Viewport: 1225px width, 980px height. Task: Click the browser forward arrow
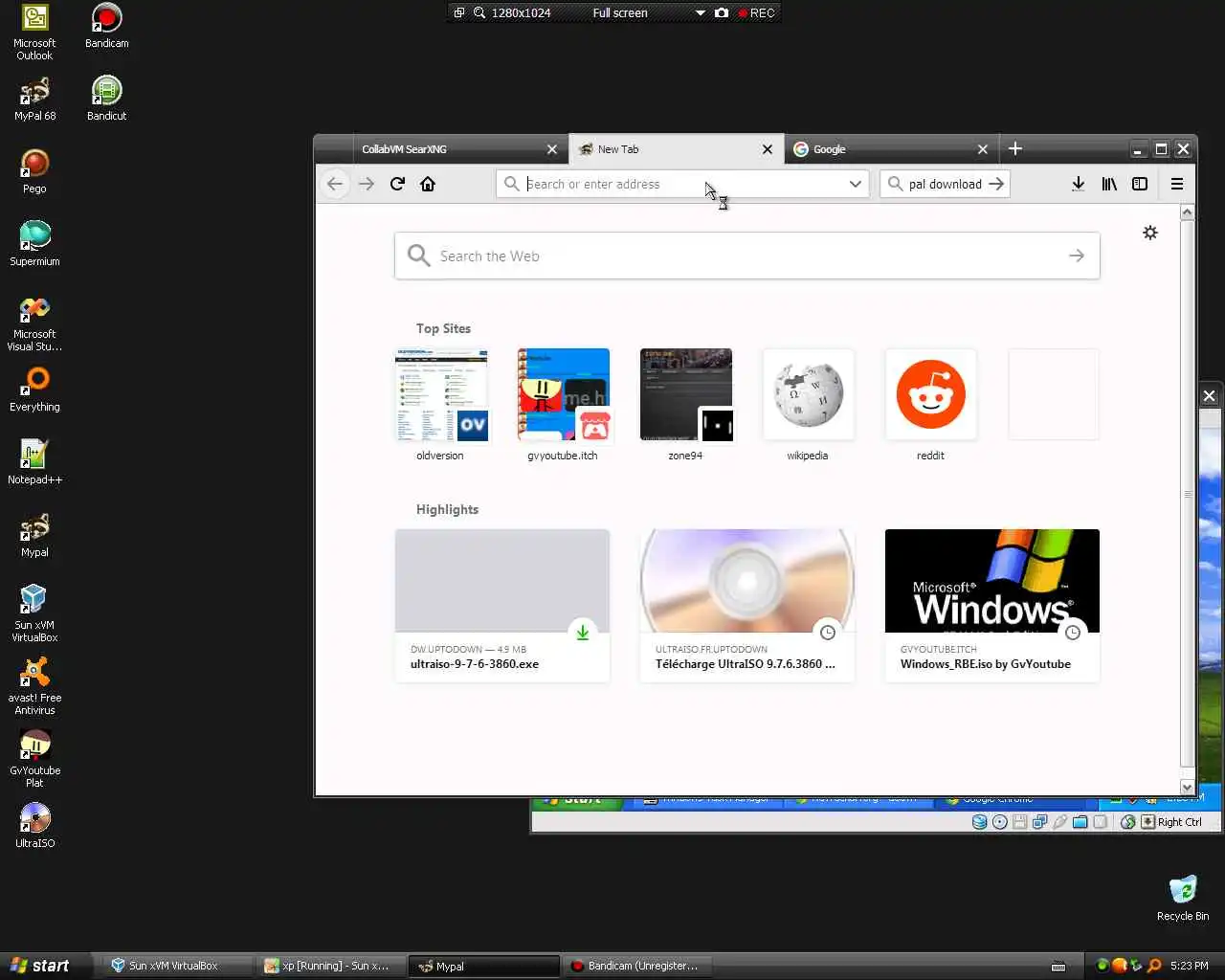pos(366,184)
